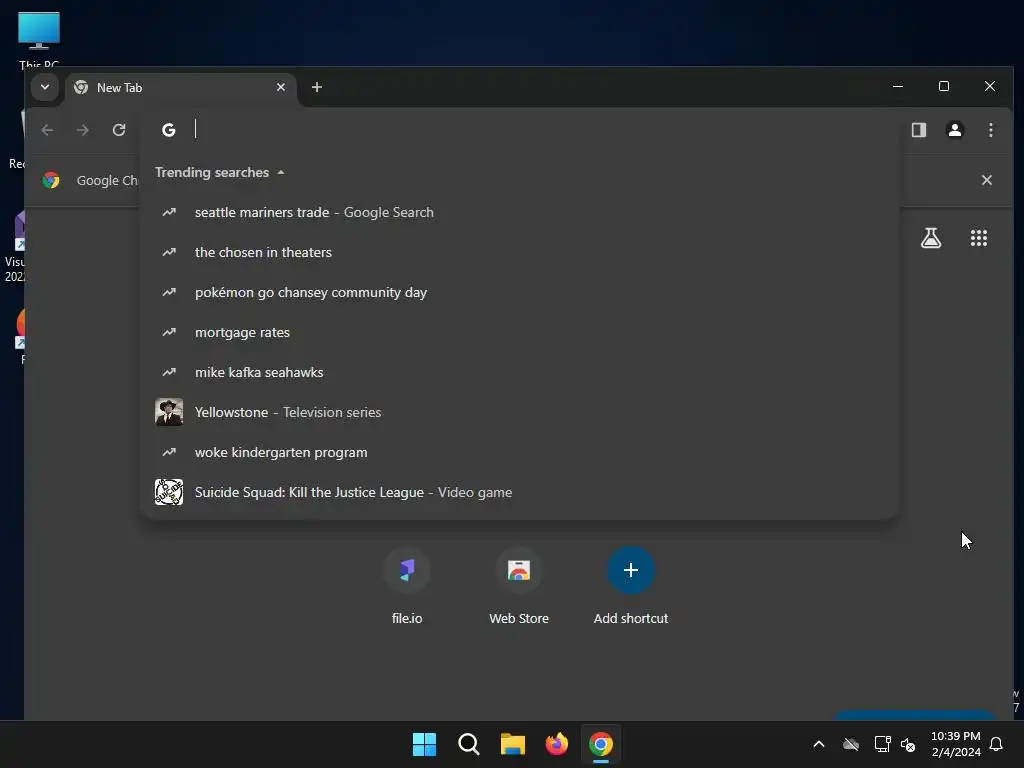Select seattle mariners trade suggestion
This screenshot has width=1024, height=768.
[519, 212]
